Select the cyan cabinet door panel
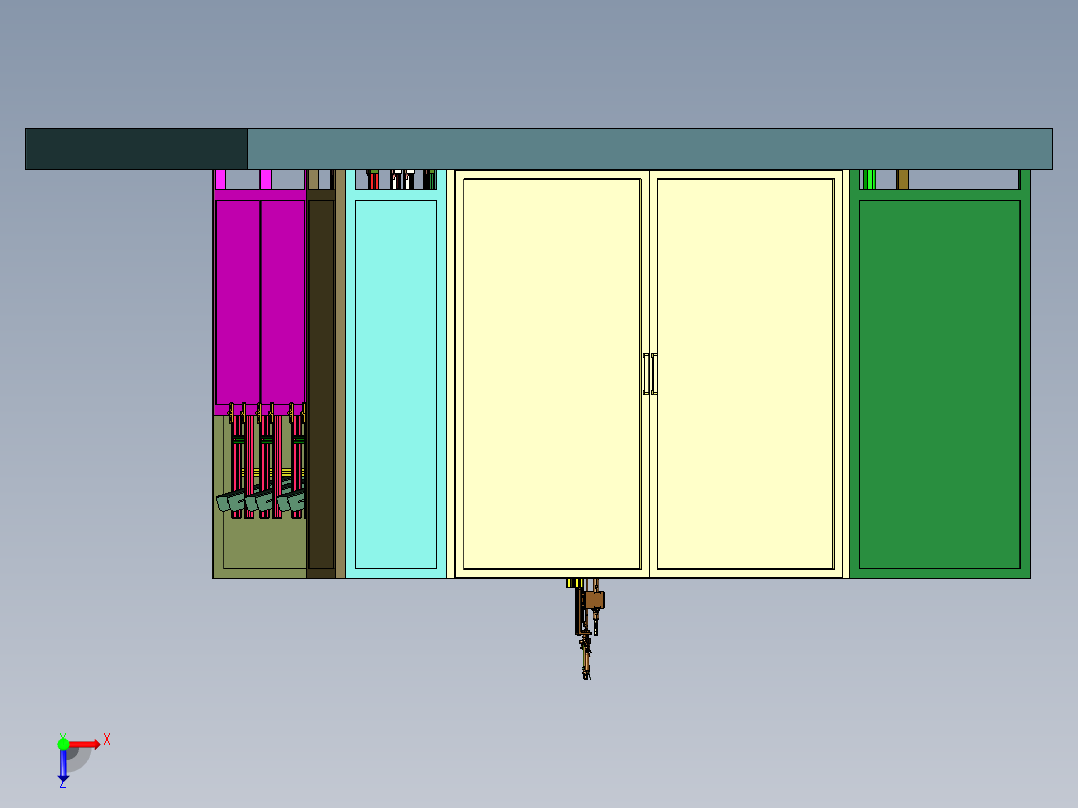Viewport: 1078px width, 808px height. [396, 384]
